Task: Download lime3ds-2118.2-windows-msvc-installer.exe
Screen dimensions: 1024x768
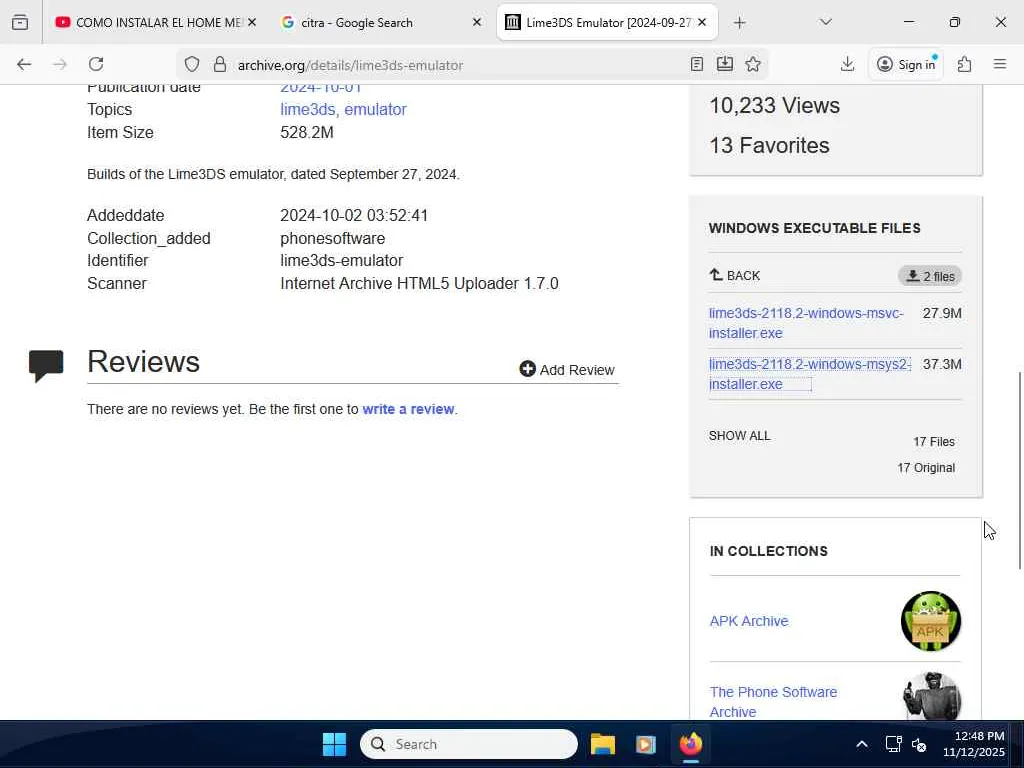Action: (807, 323)
